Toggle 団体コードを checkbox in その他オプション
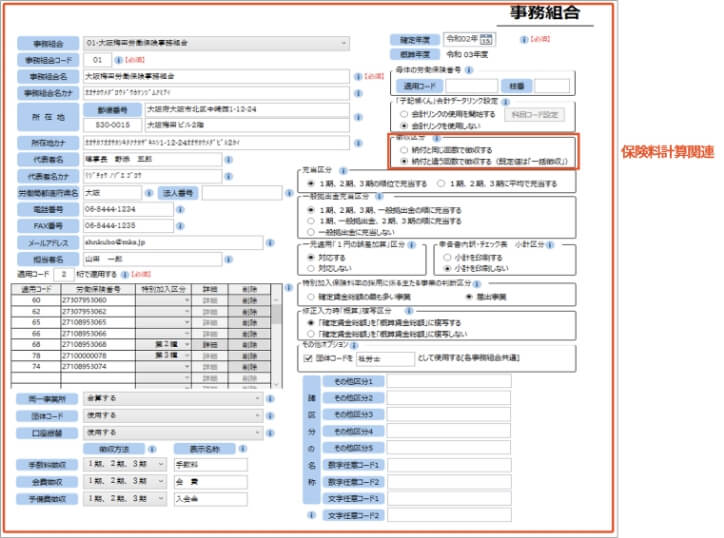Viewport: 724px width, 538px height. tap(308, 358)
